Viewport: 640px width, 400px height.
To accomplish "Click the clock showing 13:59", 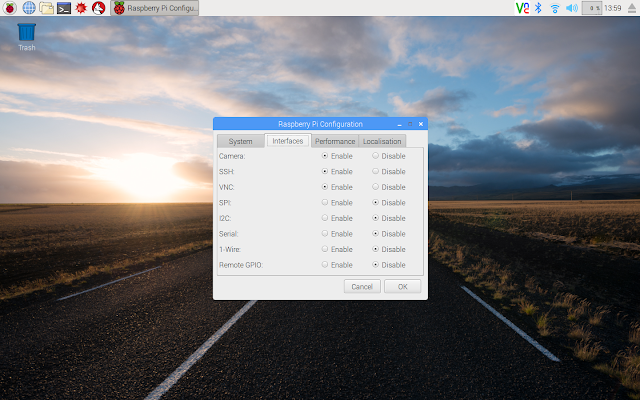I will pos(612,8).
